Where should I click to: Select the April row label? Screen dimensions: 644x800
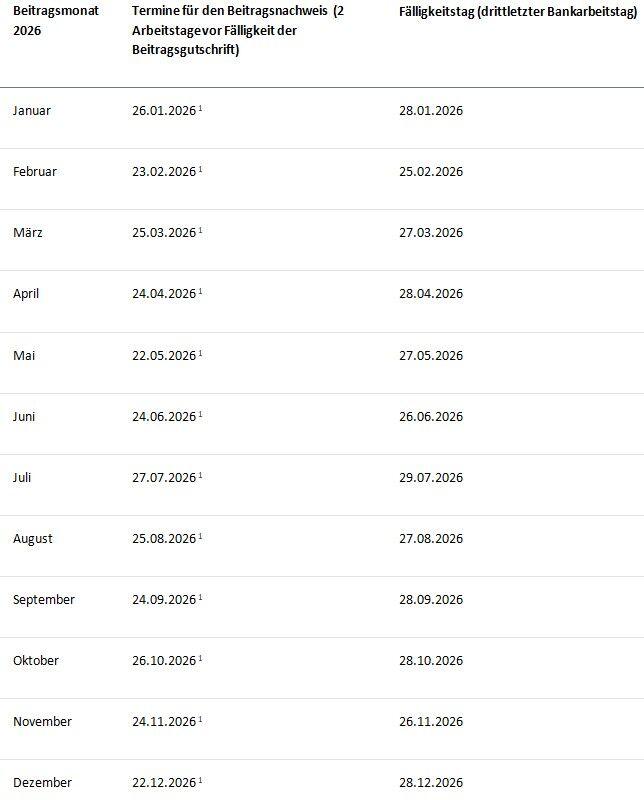[26, 294]
